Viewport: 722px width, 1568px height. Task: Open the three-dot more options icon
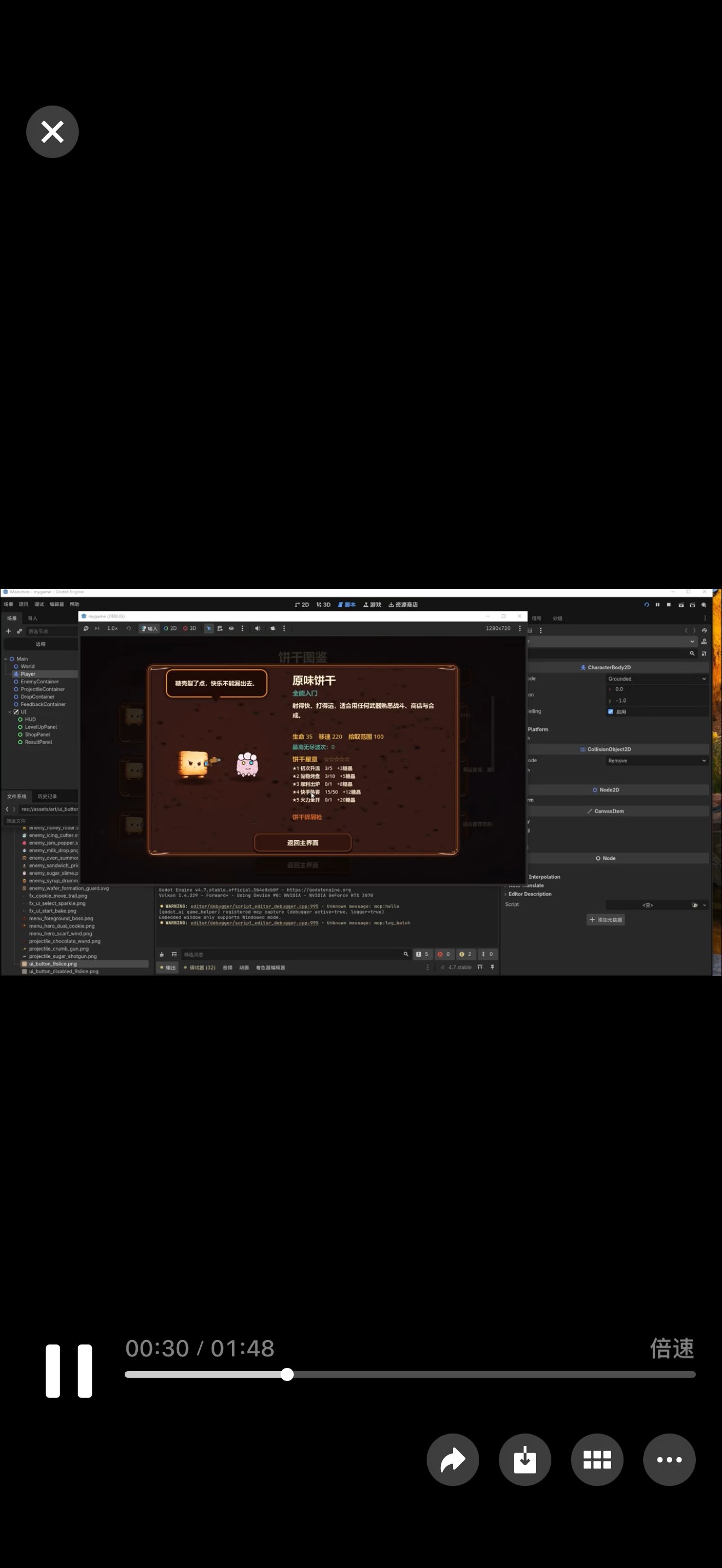[x=669, y=1460]
